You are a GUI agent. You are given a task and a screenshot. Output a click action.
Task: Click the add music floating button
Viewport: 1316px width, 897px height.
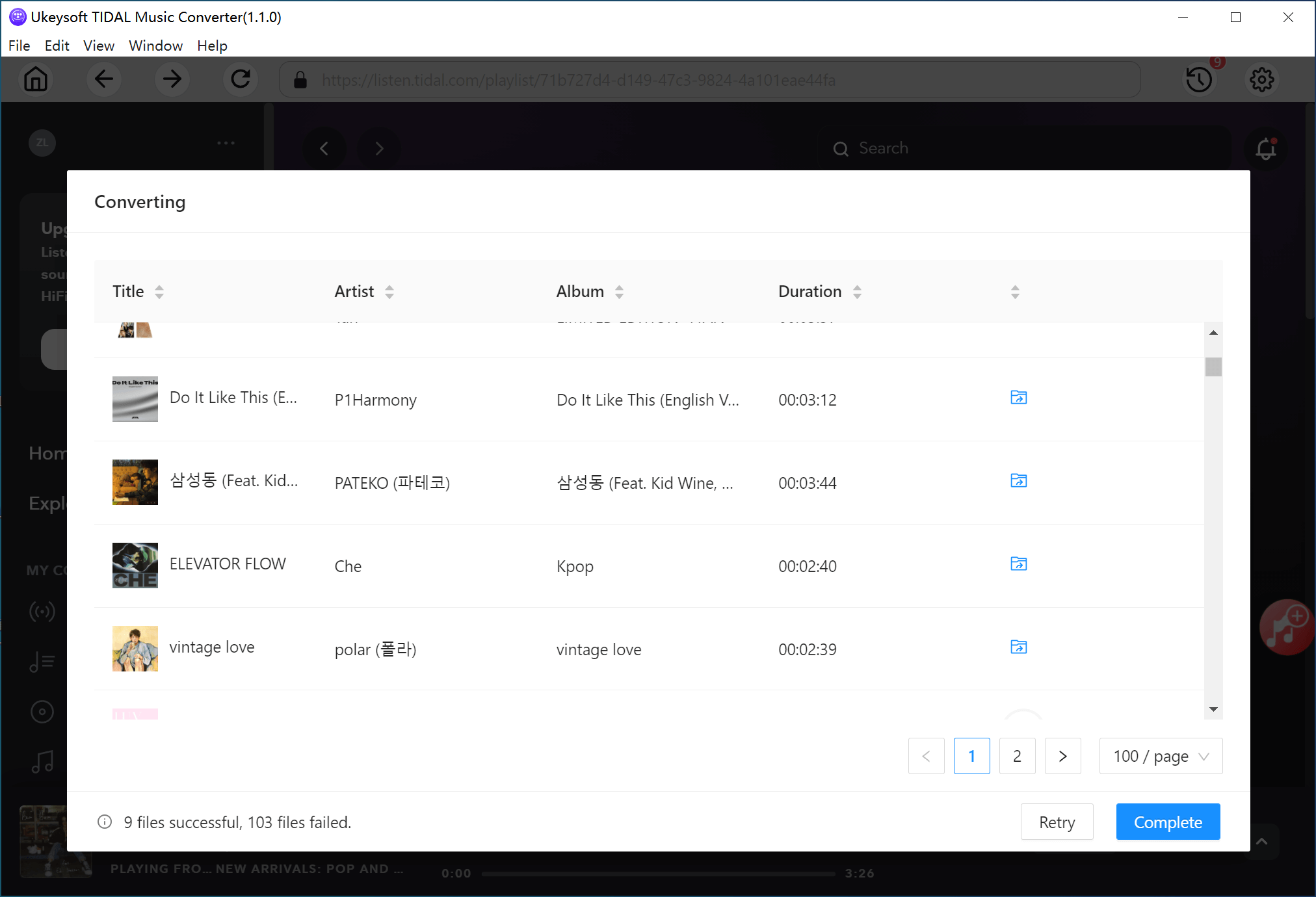tap(1286, 627)
